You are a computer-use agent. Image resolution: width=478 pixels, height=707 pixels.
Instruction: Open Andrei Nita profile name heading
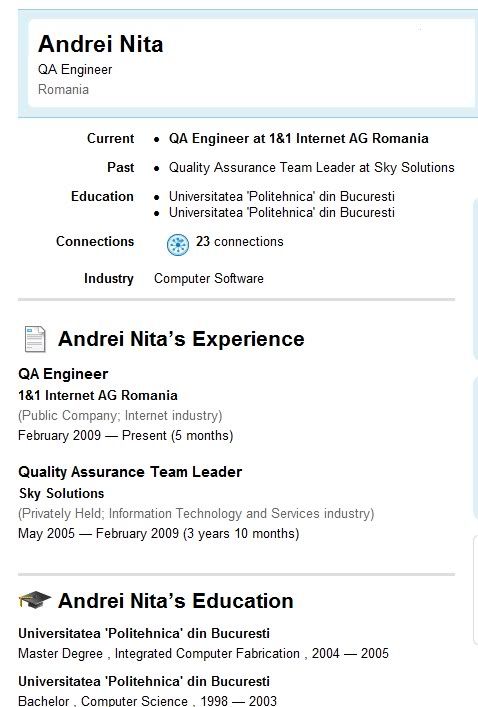101,44
